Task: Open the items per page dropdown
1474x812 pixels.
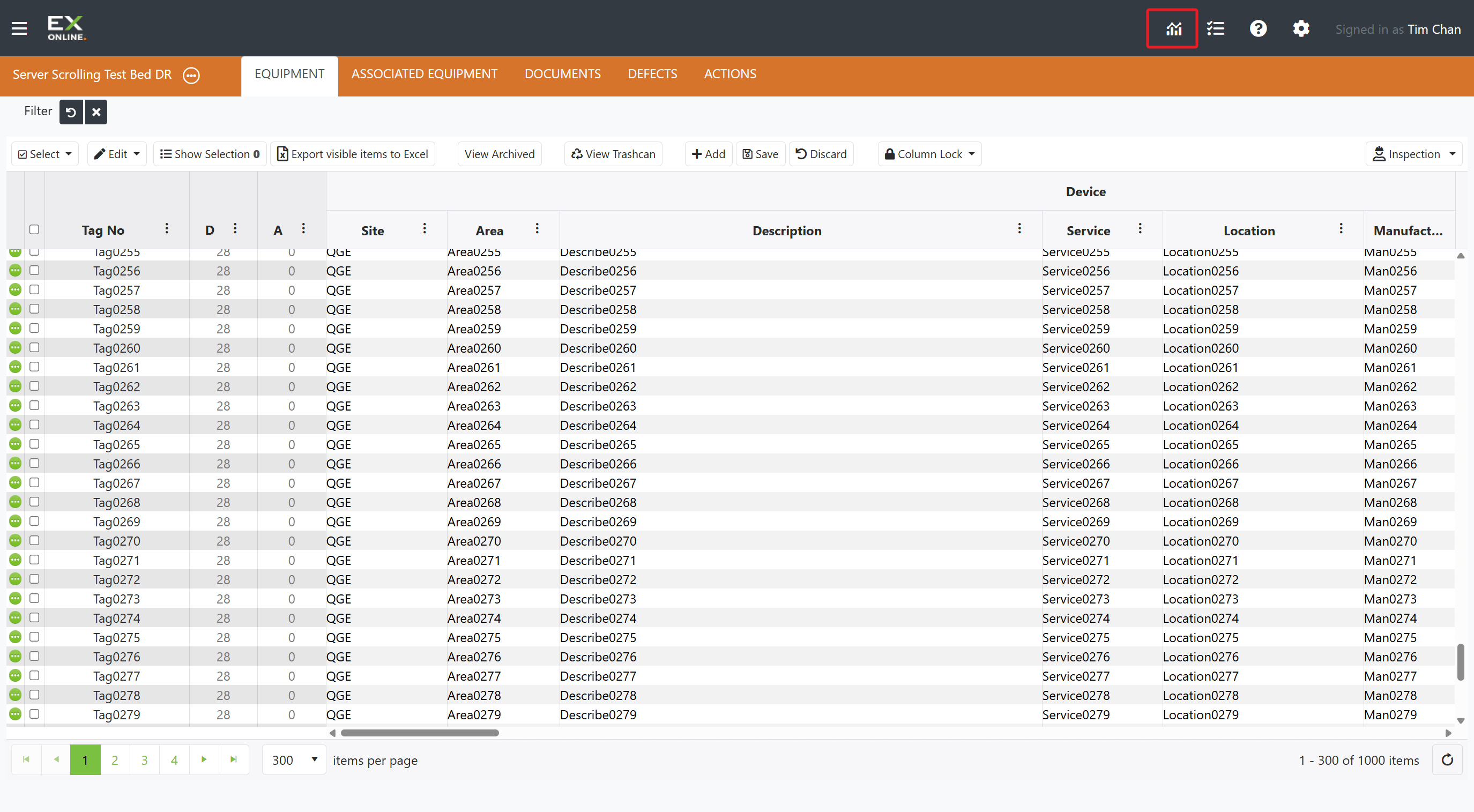Action: point(294,760)
